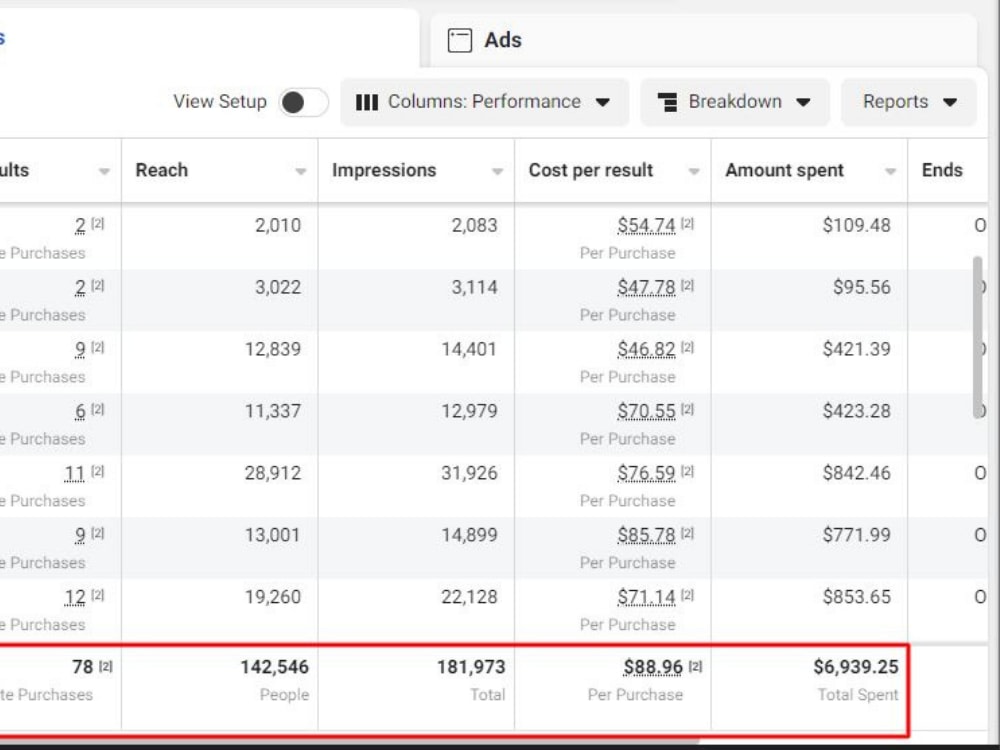Sort by Cost per result header
Screen dimensions: 1000x750
point(591,170)
